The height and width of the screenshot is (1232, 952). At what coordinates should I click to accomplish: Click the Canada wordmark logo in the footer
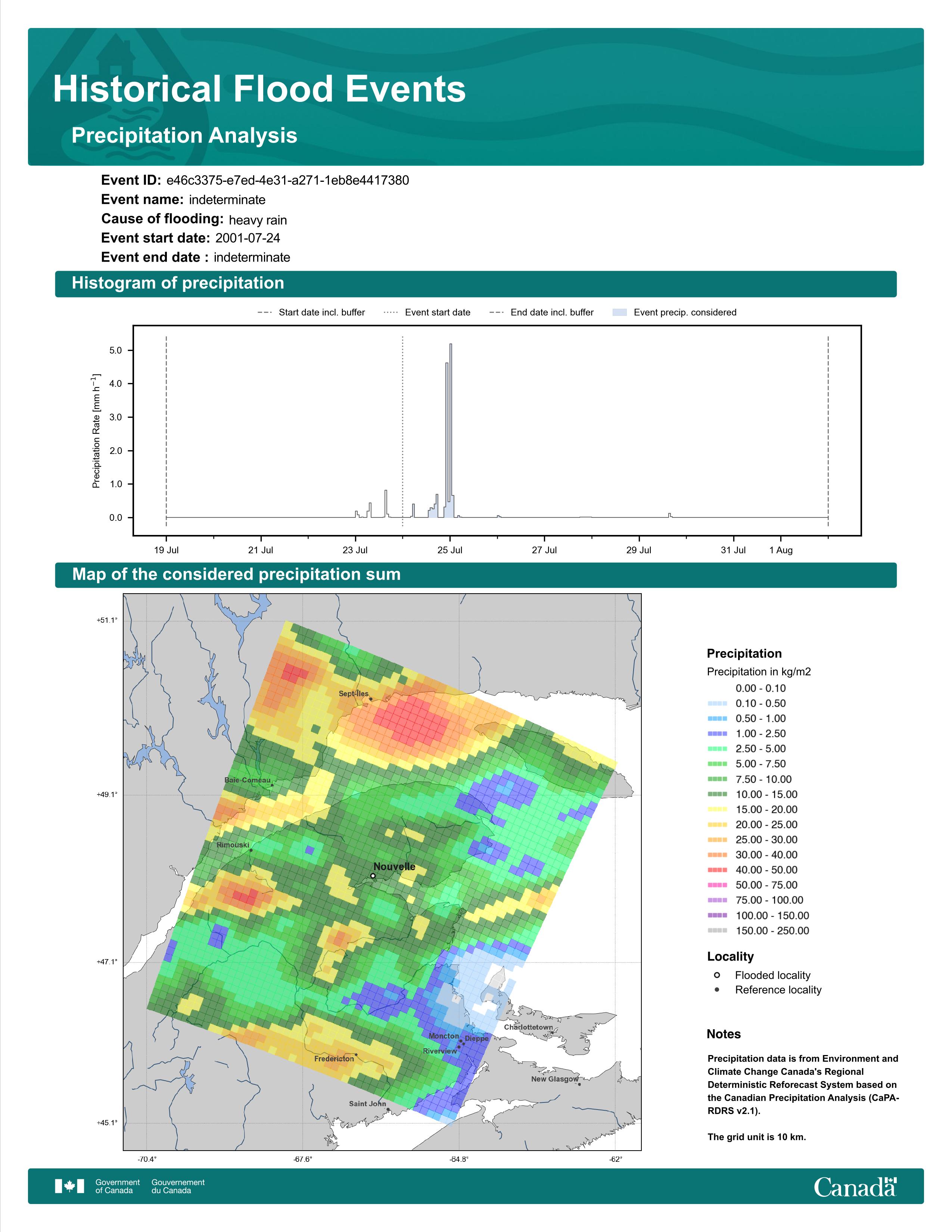[855, 1187]
